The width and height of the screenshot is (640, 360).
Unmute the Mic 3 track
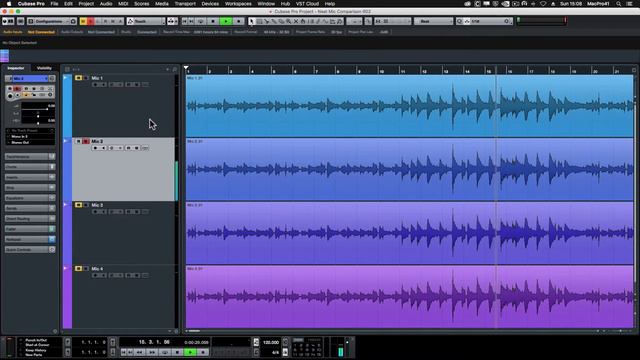pos(78,205)
